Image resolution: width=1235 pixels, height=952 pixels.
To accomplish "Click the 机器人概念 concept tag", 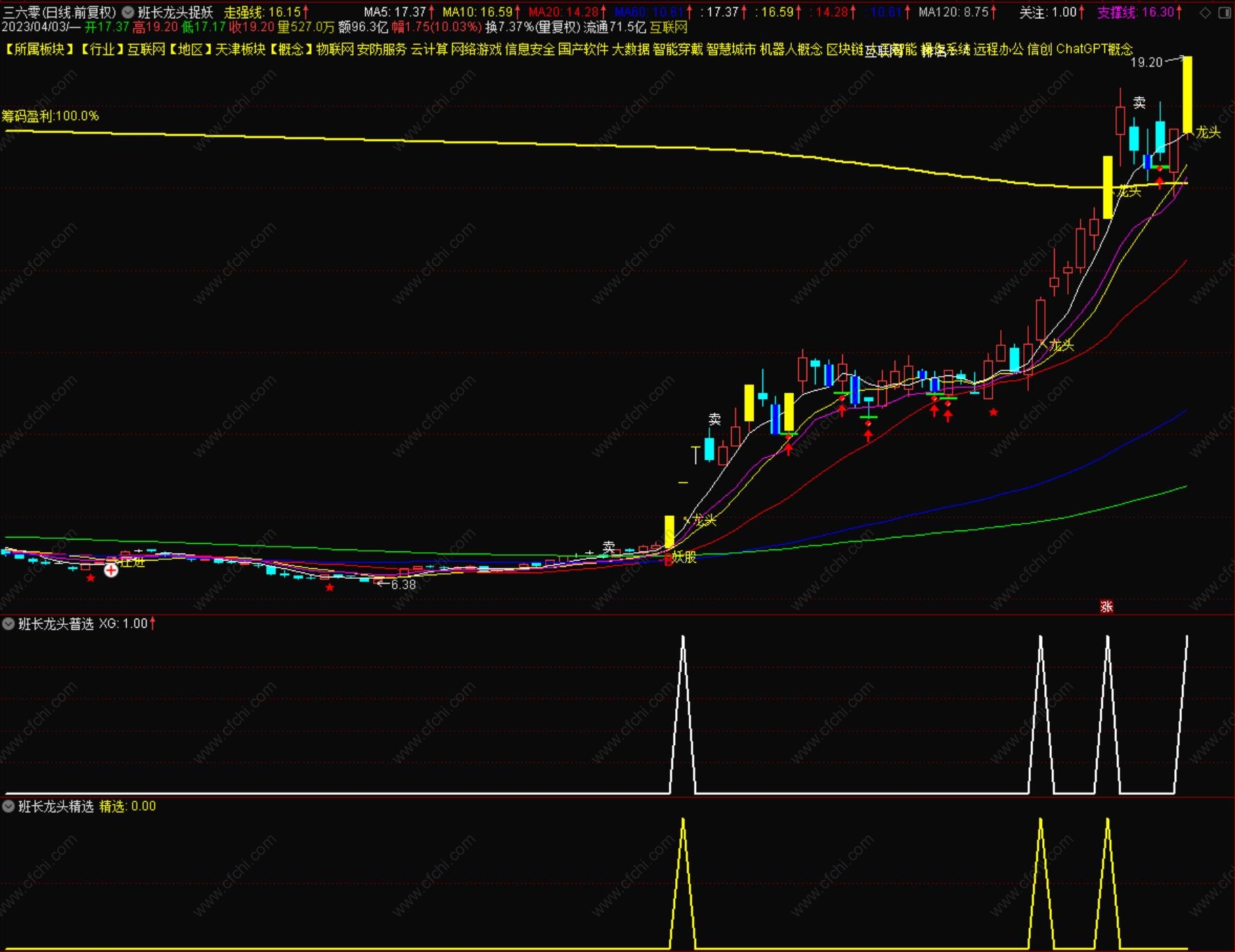I will [791, 49].
